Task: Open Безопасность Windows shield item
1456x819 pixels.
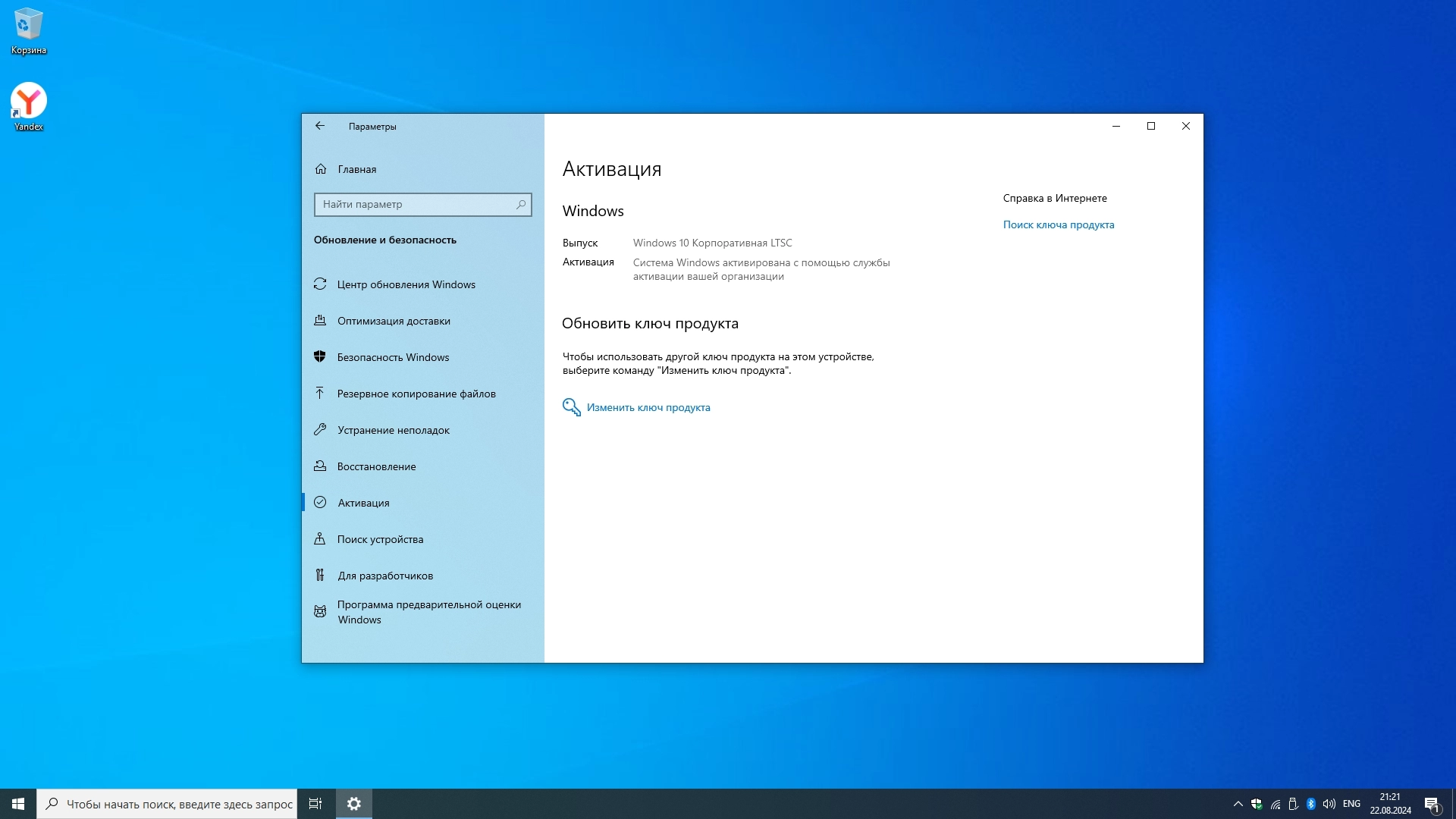Action: (x=392, y=357)
